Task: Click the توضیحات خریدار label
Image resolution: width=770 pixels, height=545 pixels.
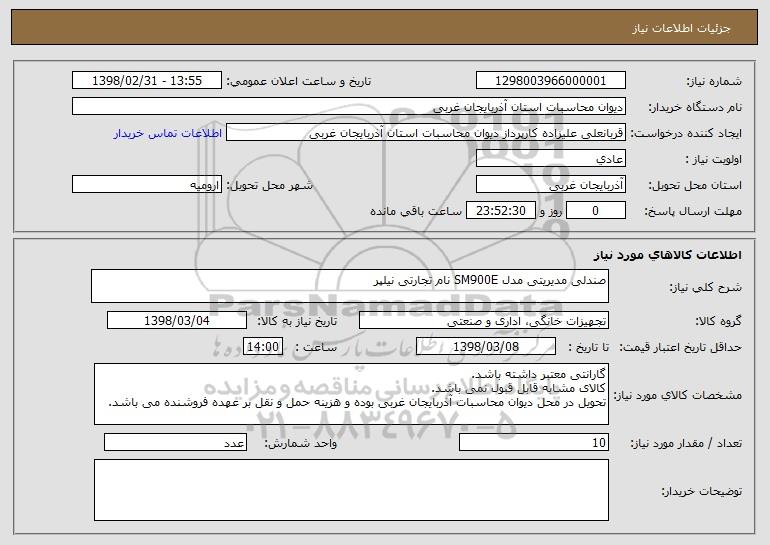Action: (701, 491)
